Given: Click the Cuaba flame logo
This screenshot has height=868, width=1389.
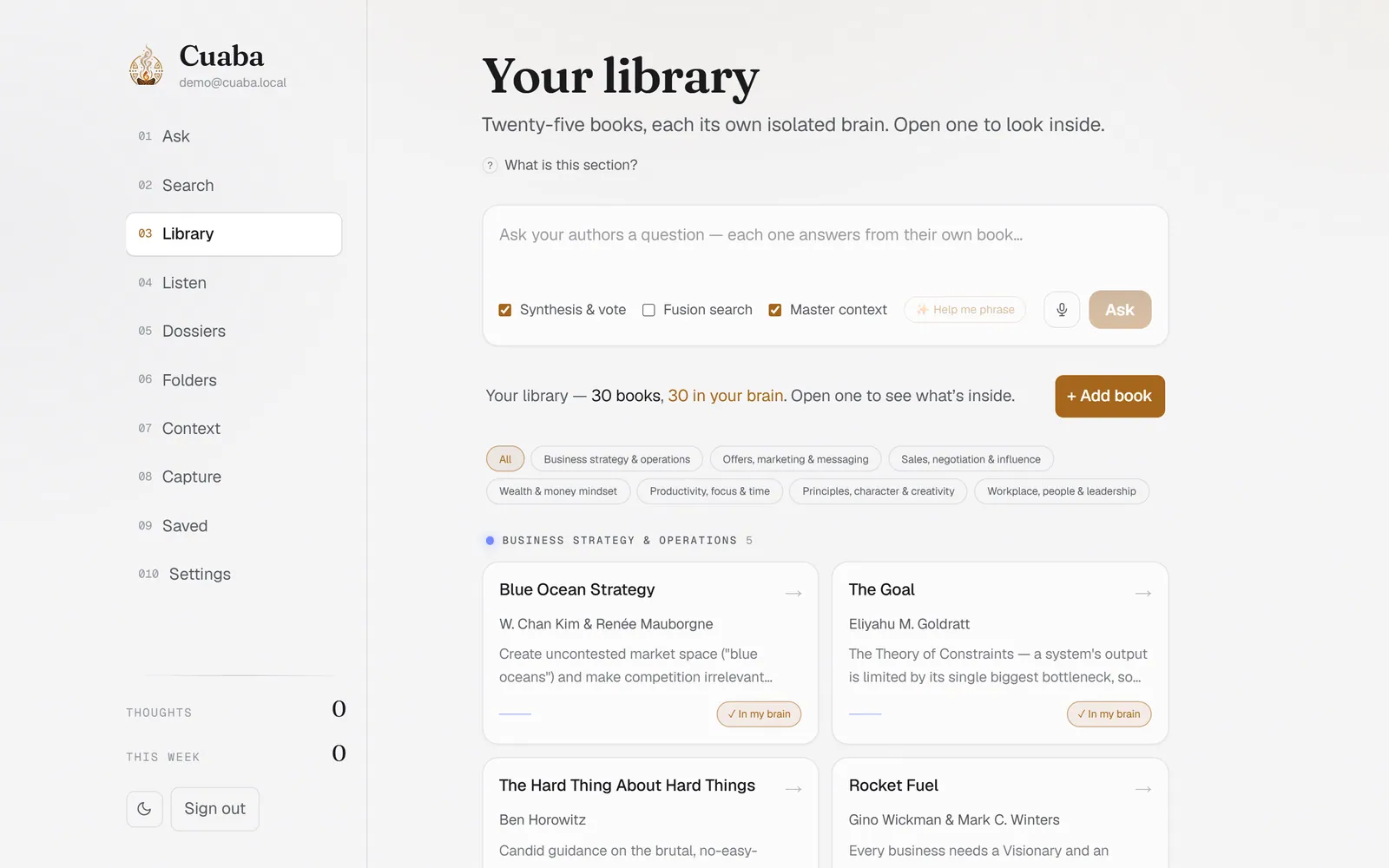Looking at the screenshot, I should (147, 66).
